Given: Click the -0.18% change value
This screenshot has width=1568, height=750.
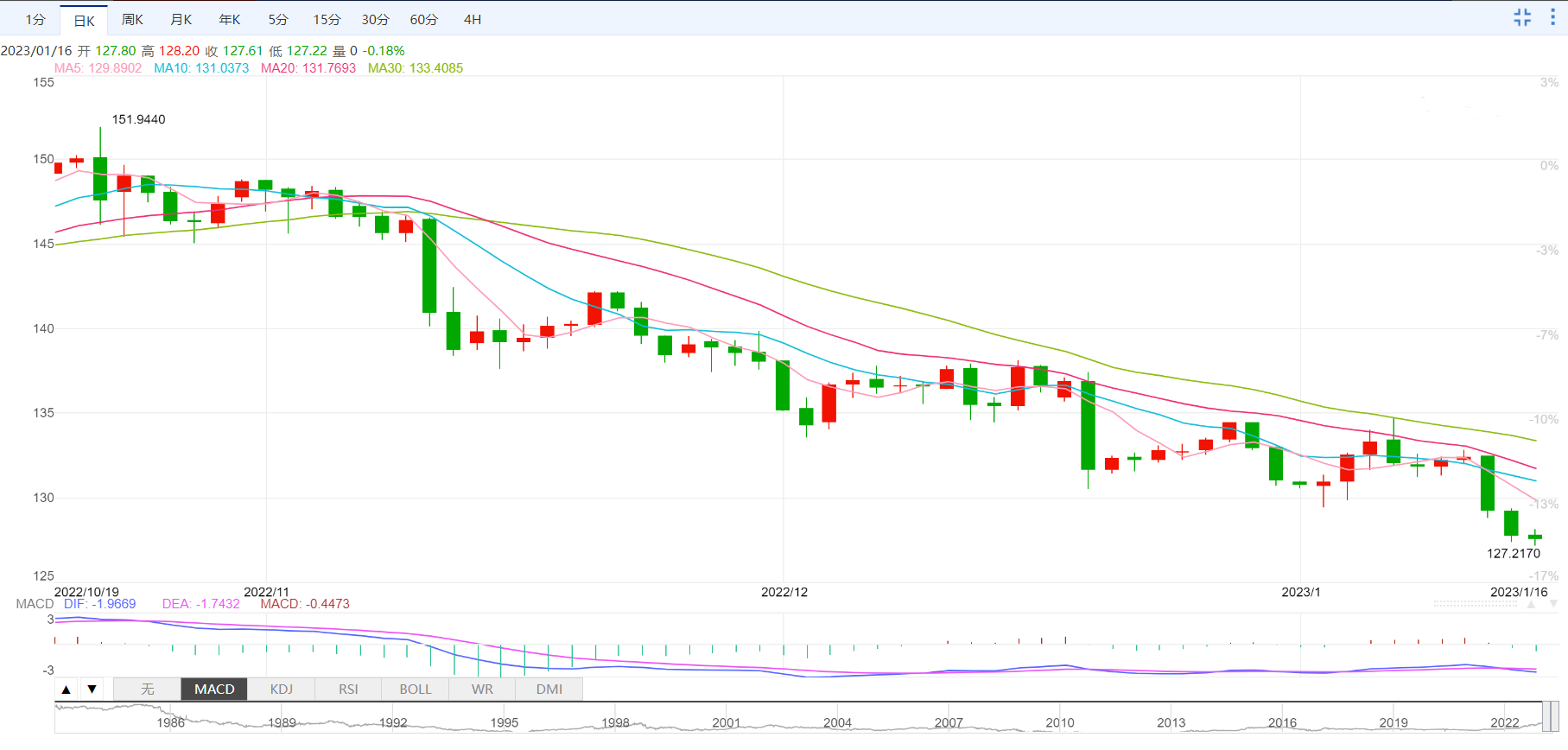Looking at the screenshot, I should pos(384,51).
